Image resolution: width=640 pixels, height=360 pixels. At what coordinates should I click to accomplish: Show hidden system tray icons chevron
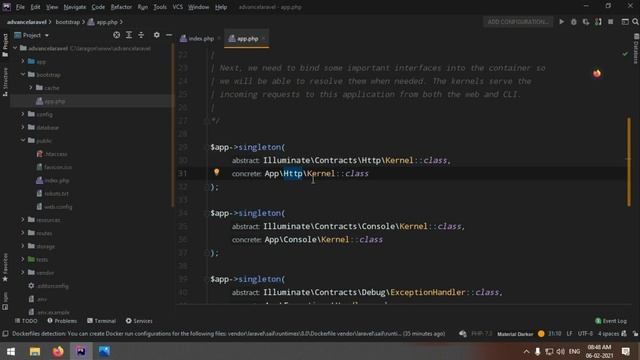[527, 351]
